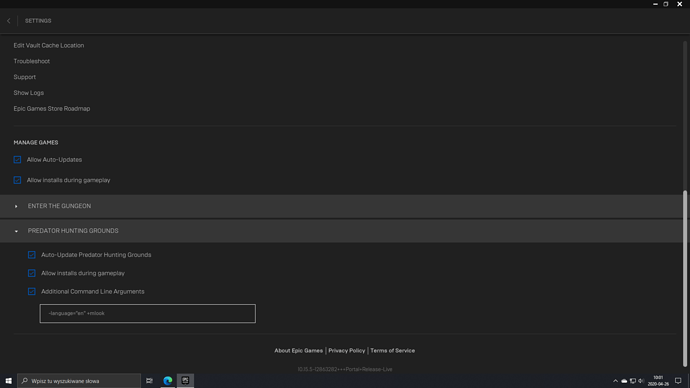The height and width of the screenshot is (388, 690).
Task: Open the Windows Start menu
Action: click(x=8, y=381)
